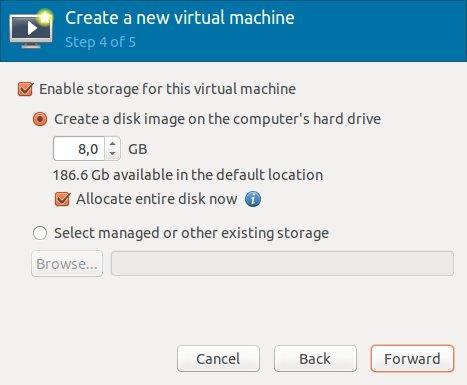Cancel the new virtual machine wizard
The width and height of the screenshot is (467, 385).
(x=218, y=359)
